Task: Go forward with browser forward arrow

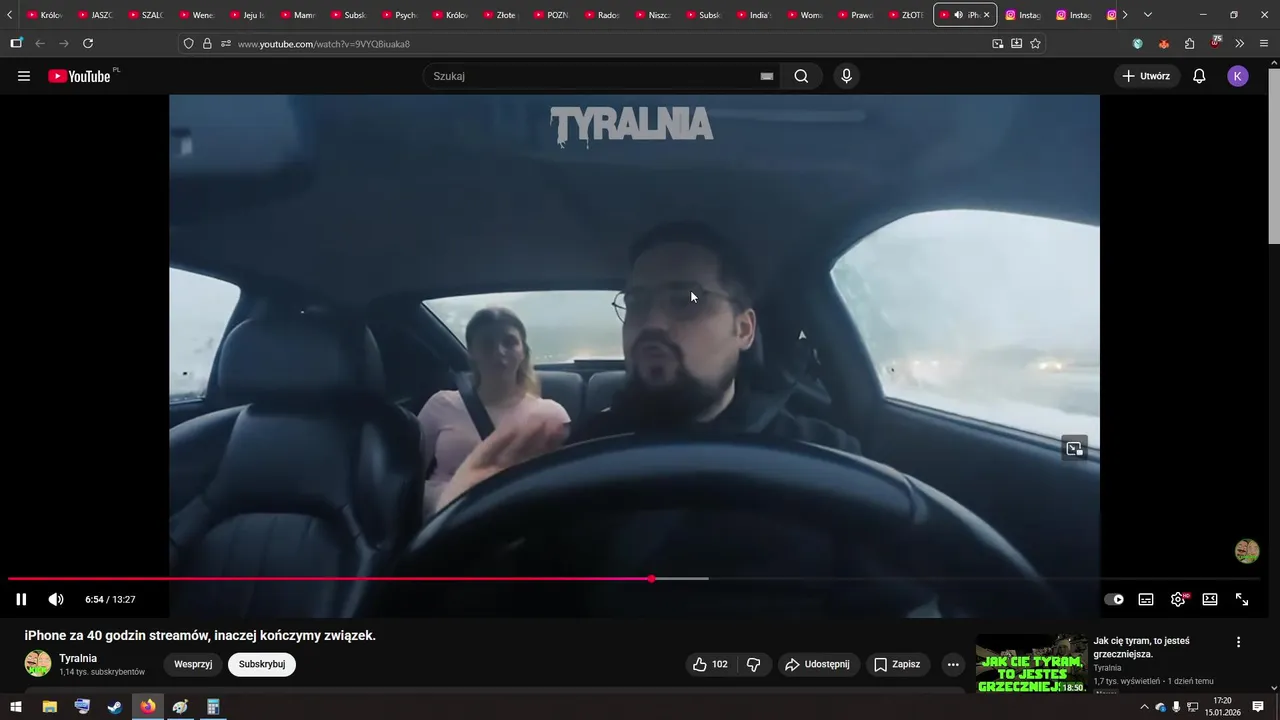Action: click(64, 44)
